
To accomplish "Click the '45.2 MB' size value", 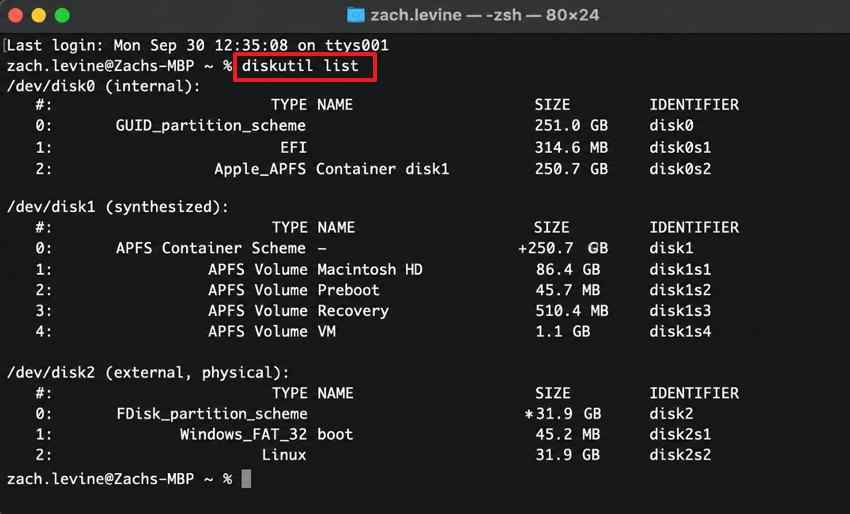I will coord(568,435).
